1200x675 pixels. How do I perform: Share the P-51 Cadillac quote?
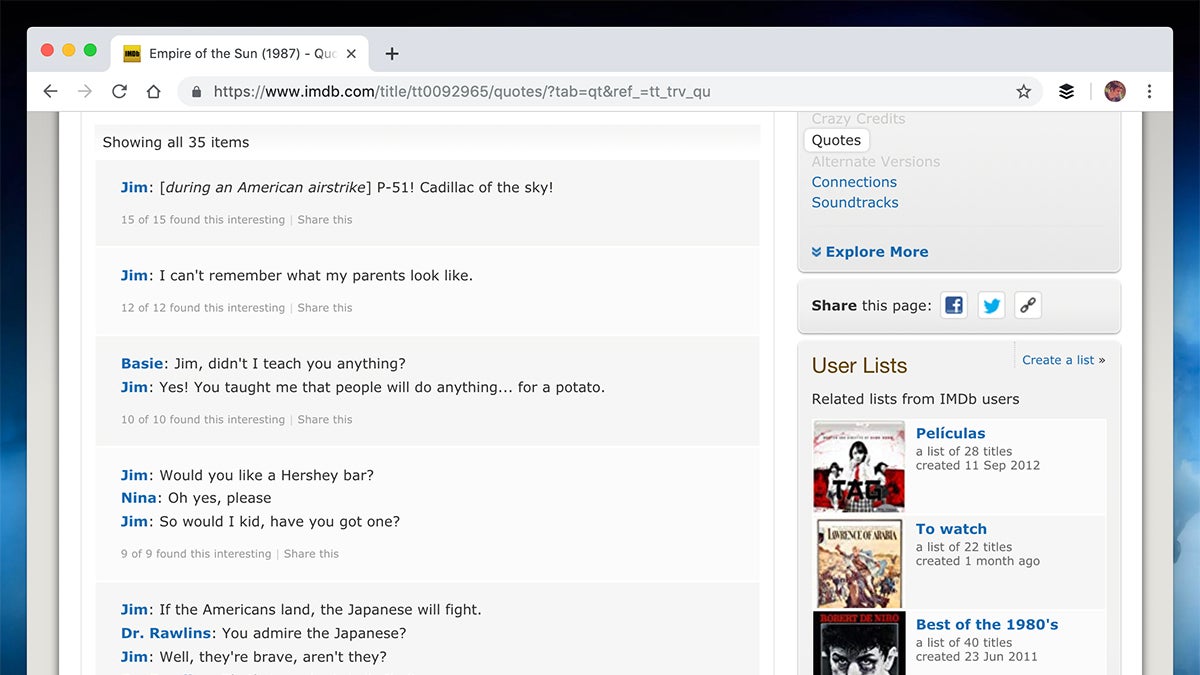pos(325,219)
